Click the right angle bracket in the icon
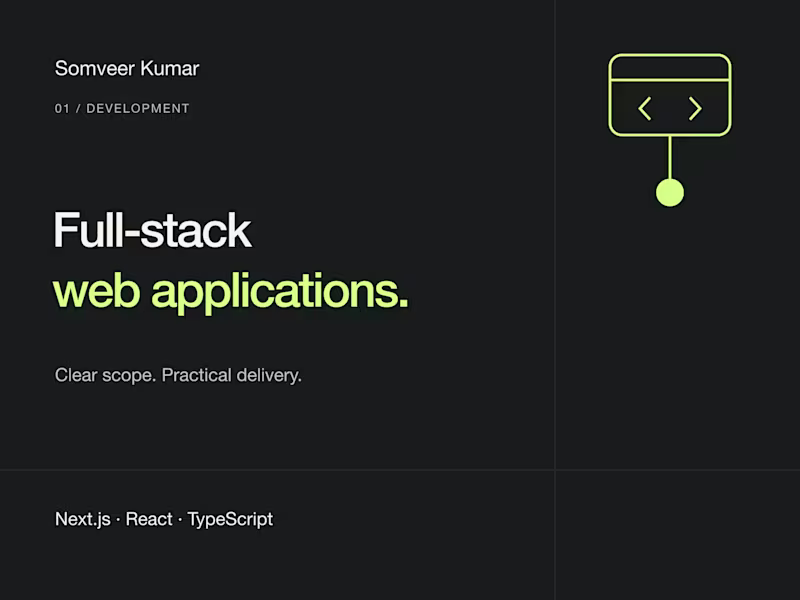 tap(695, 109)
